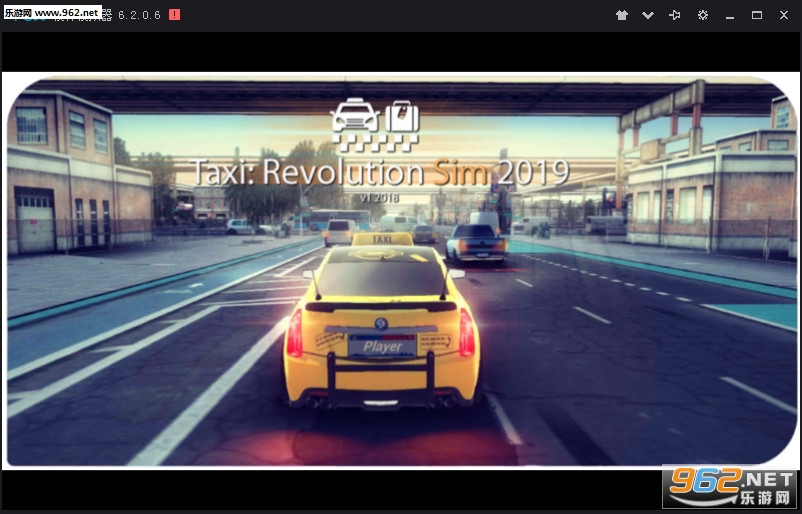The image size is (802, 514).
Task: Tap the TAXI roof sign on yellow car
Action: point(382,240)
